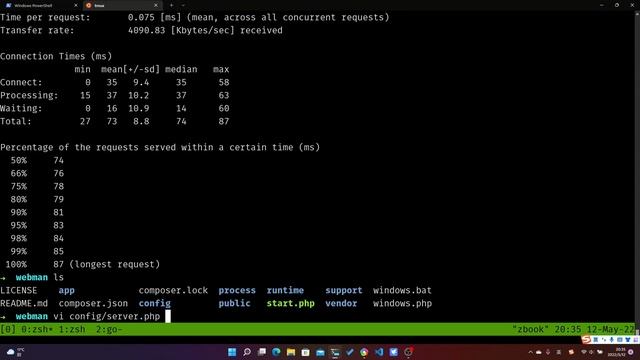Image resolution: width=640 pixels, height=360 pixels.
Task: Click the "Connection Times (ms)" heading
Action: point(56,56)
